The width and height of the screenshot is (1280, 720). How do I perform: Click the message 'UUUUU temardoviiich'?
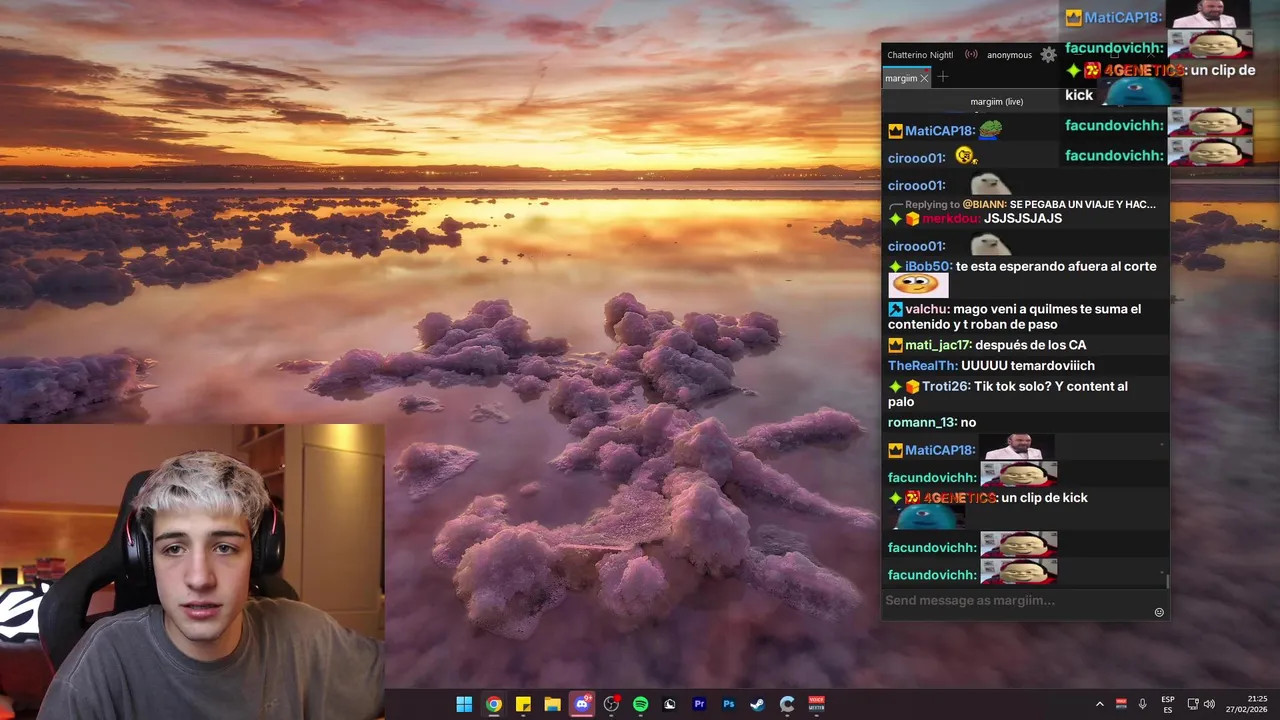pyautogui.click(x=1028, y=366)
